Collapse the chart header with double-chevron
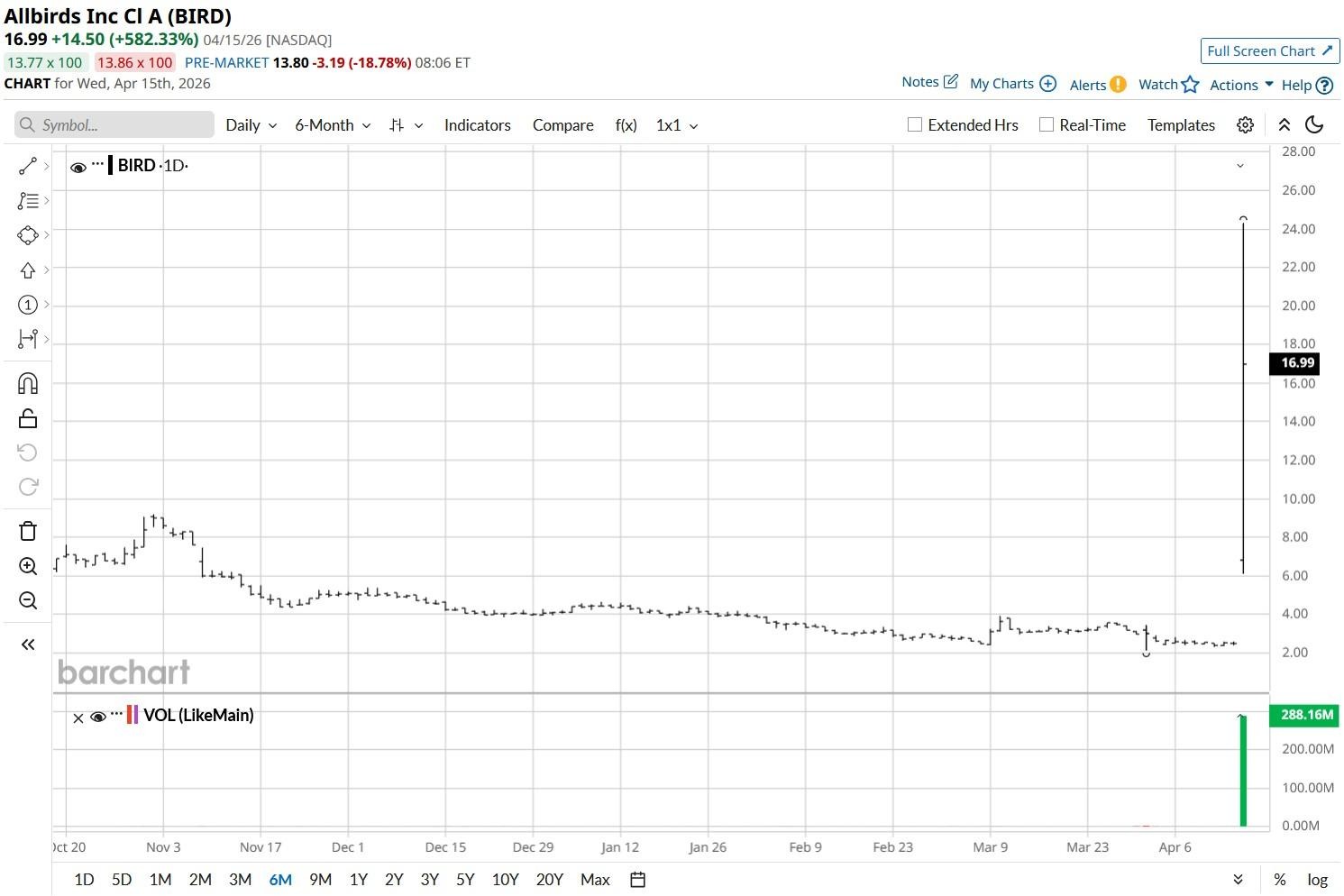Viewport: 1344px width, 896px height. (x=1285, y=125)
